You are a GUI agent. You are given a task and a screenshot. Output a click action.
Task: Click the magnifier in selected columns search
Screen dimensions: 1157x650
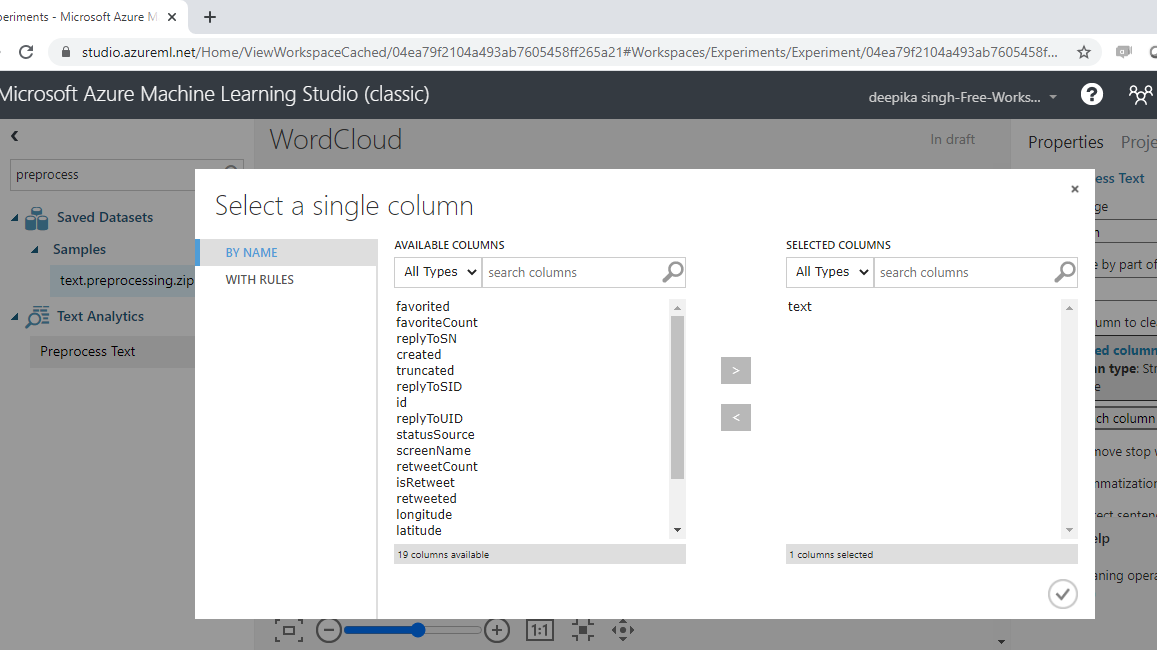tap(1064, 272)
